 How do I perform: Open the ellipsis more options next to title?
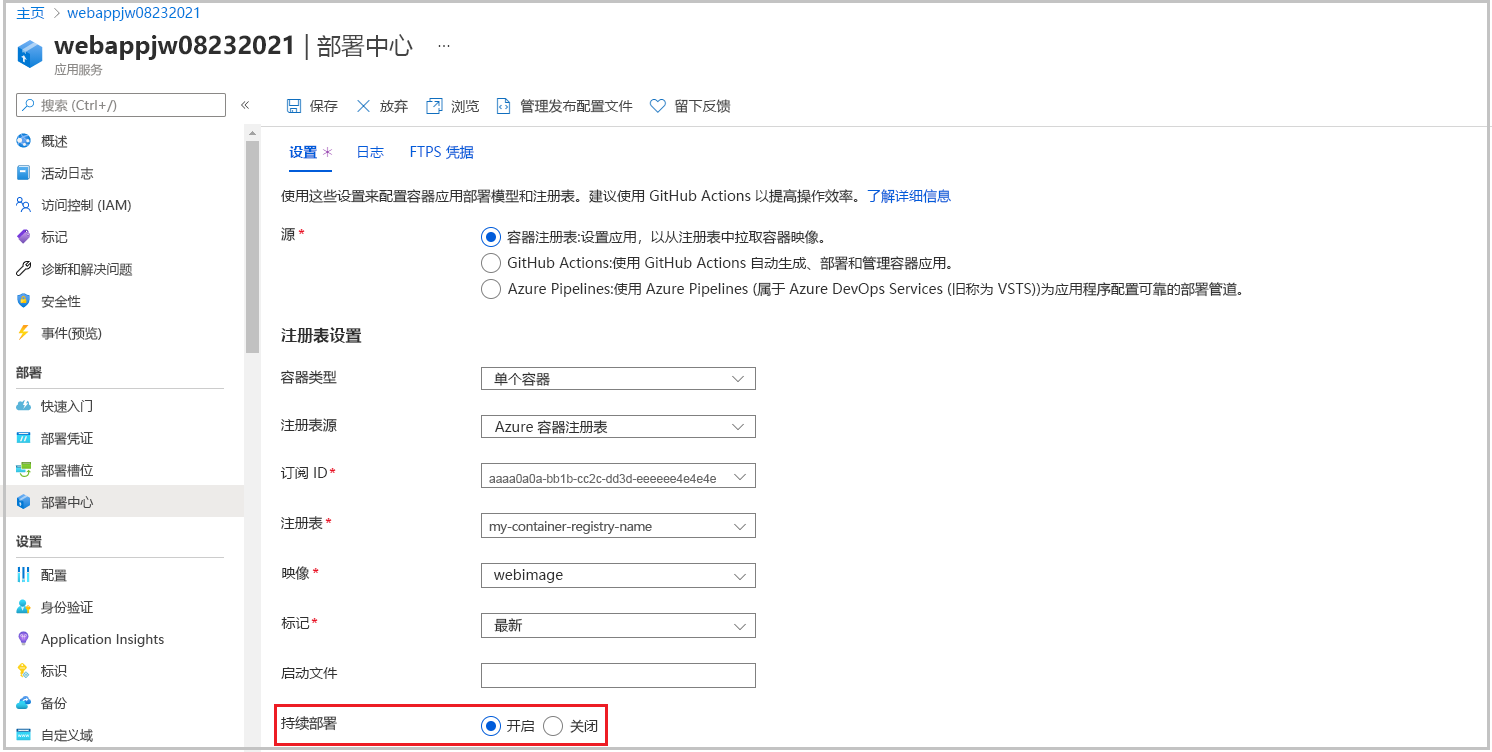(444, 46)
